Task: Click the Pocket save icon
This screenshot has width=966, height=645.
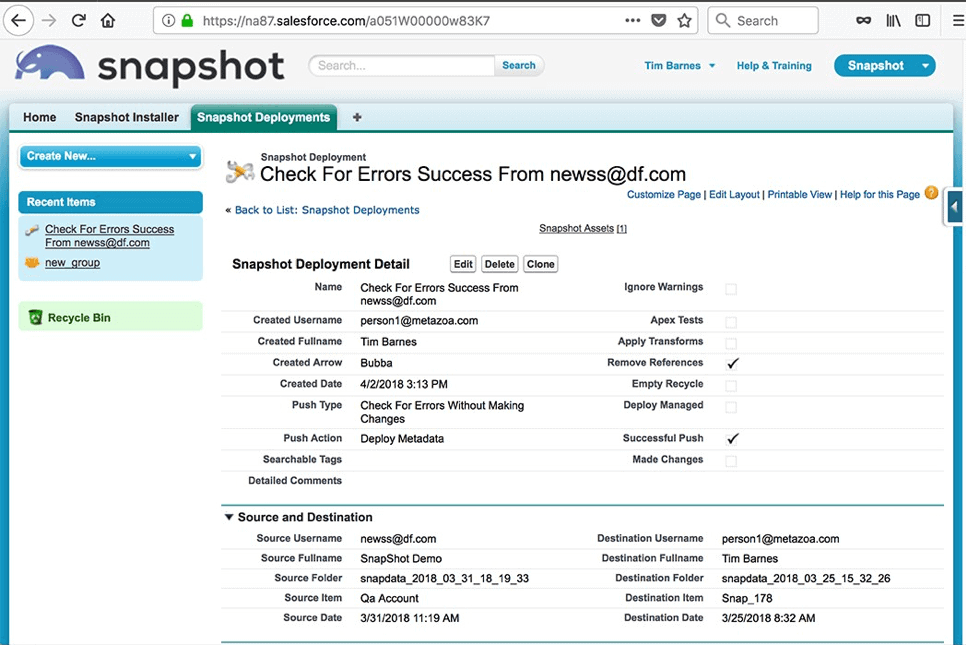Action: (x=659, y=21)
